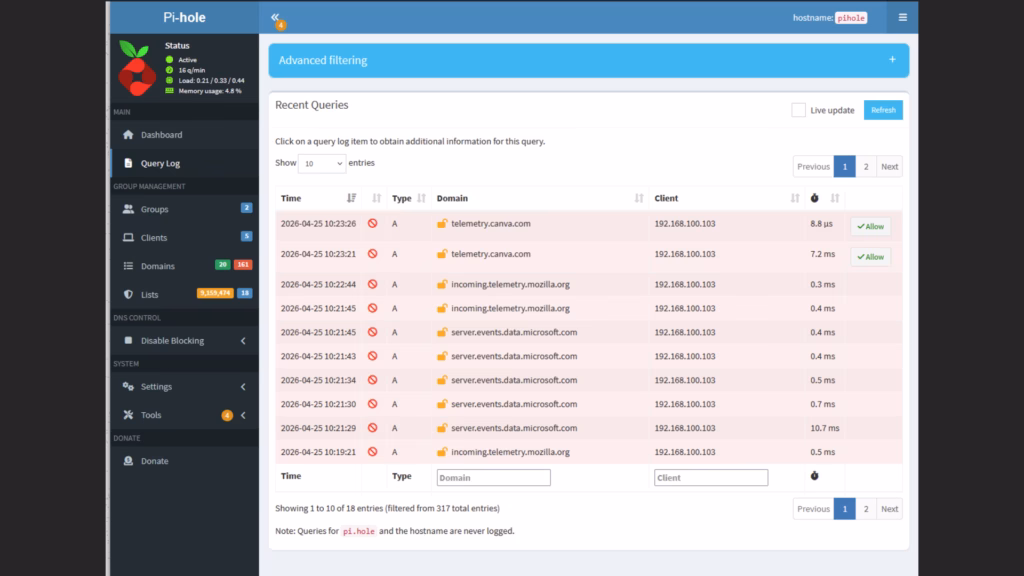The width and height of the screenshot is (1024, 576).
Task: Sort table by Type column
Action: [421, 198]
